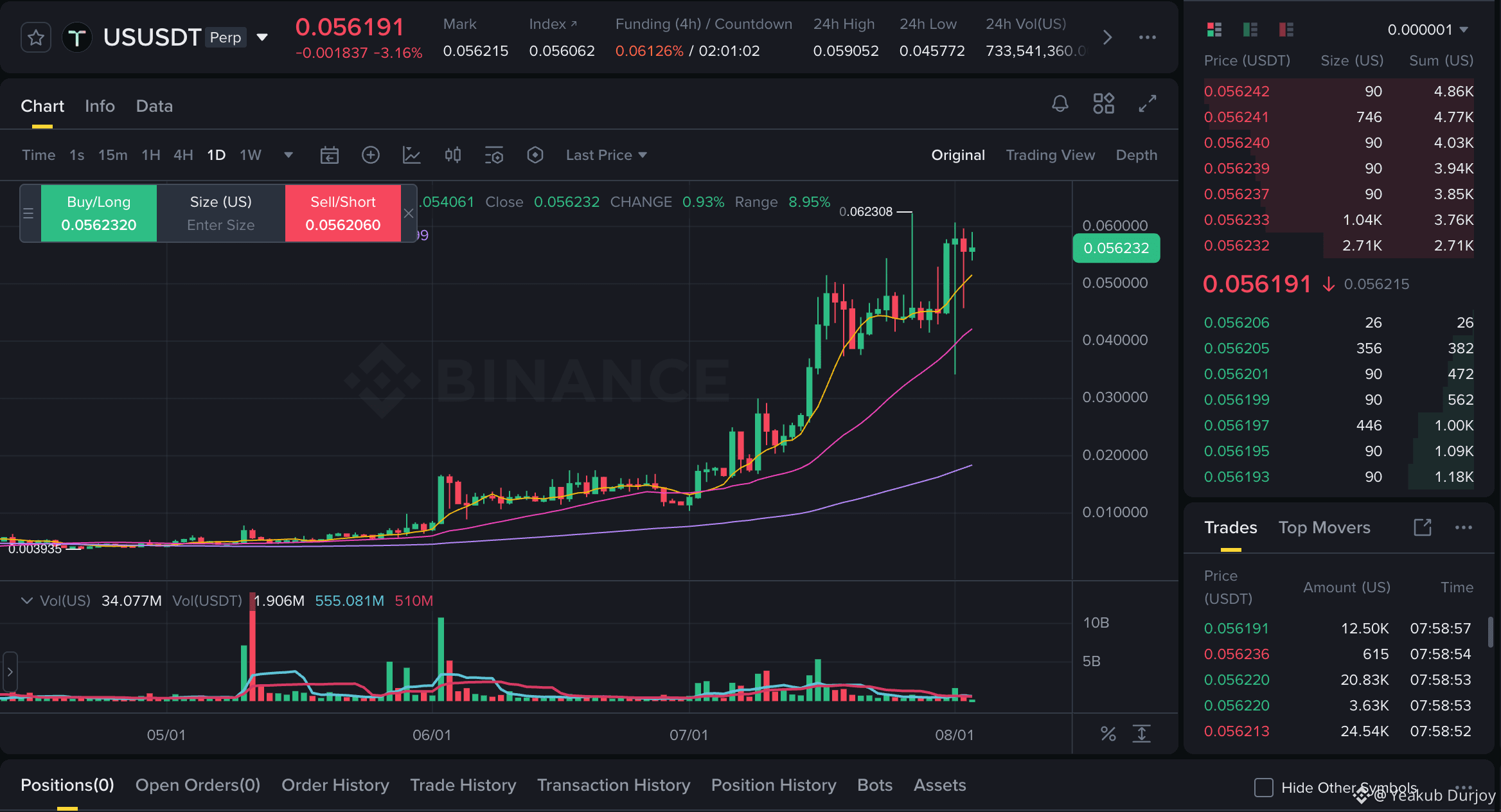The height and width of the screenshot is (812, 1501).
Task: Open trades panel in popout window
Action: (x=1423, y=527)
